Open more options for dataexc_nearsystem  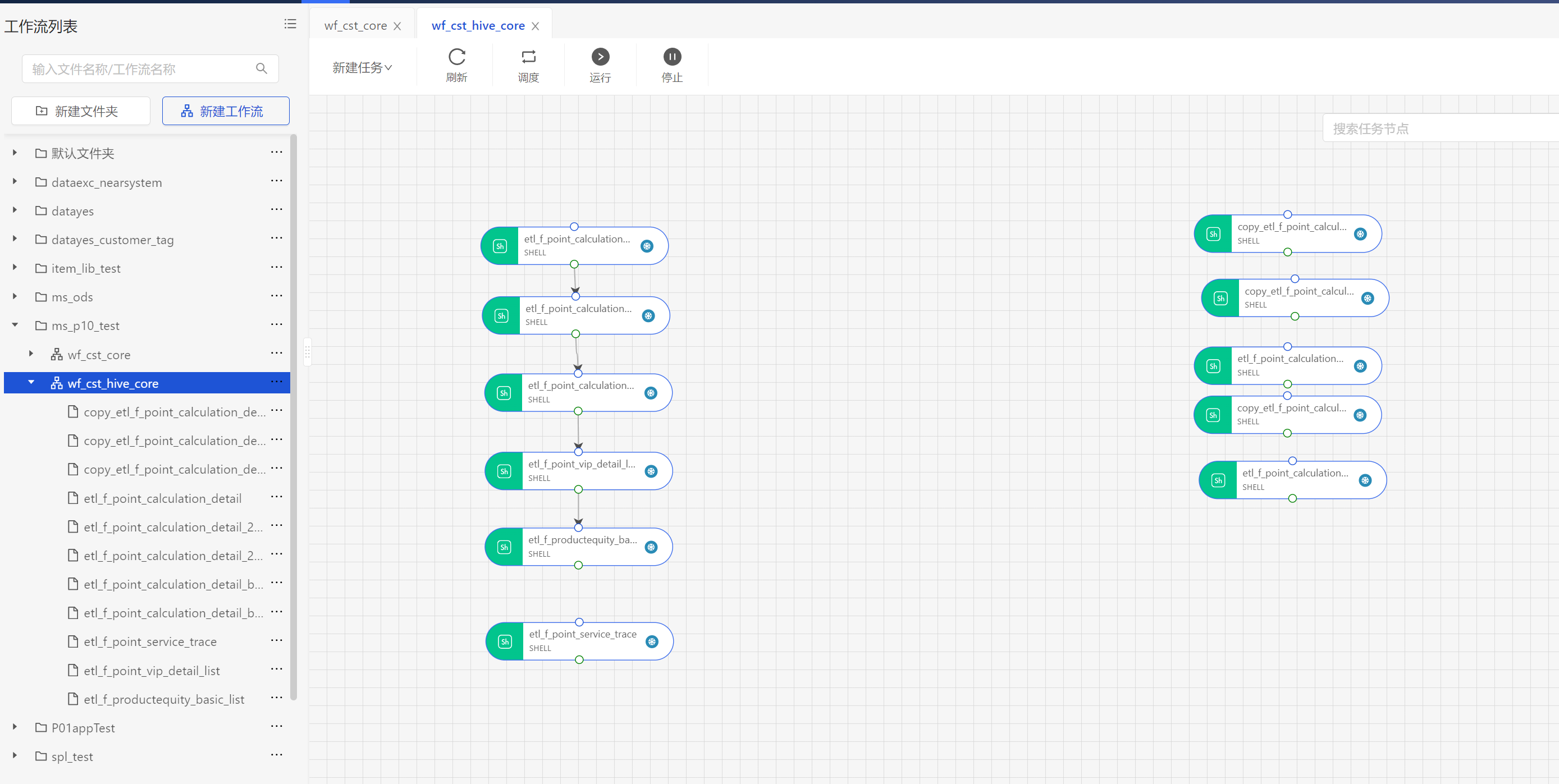pyautogui.click(x=277, y=181)
